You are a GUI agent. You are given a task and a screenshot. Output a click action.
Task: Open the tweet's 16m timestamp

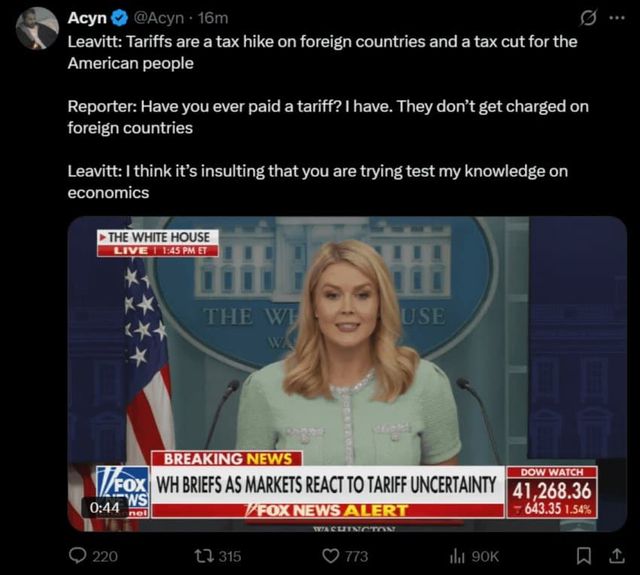[x=213, y=18]
